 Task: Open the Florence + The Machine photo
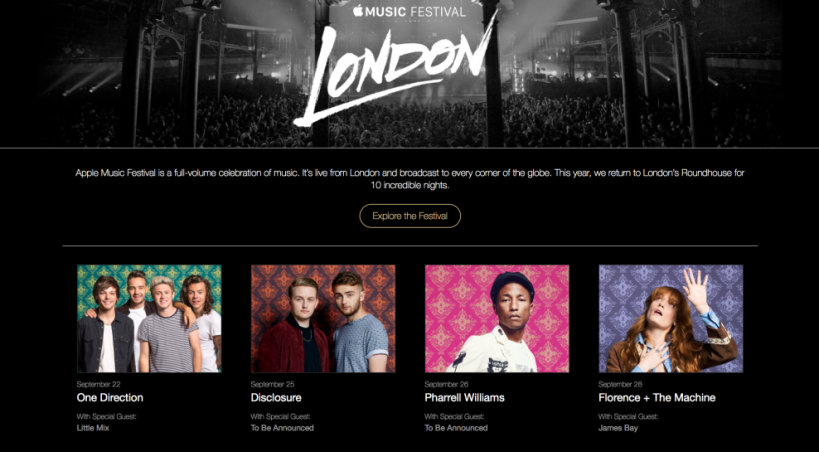(670, 318)
